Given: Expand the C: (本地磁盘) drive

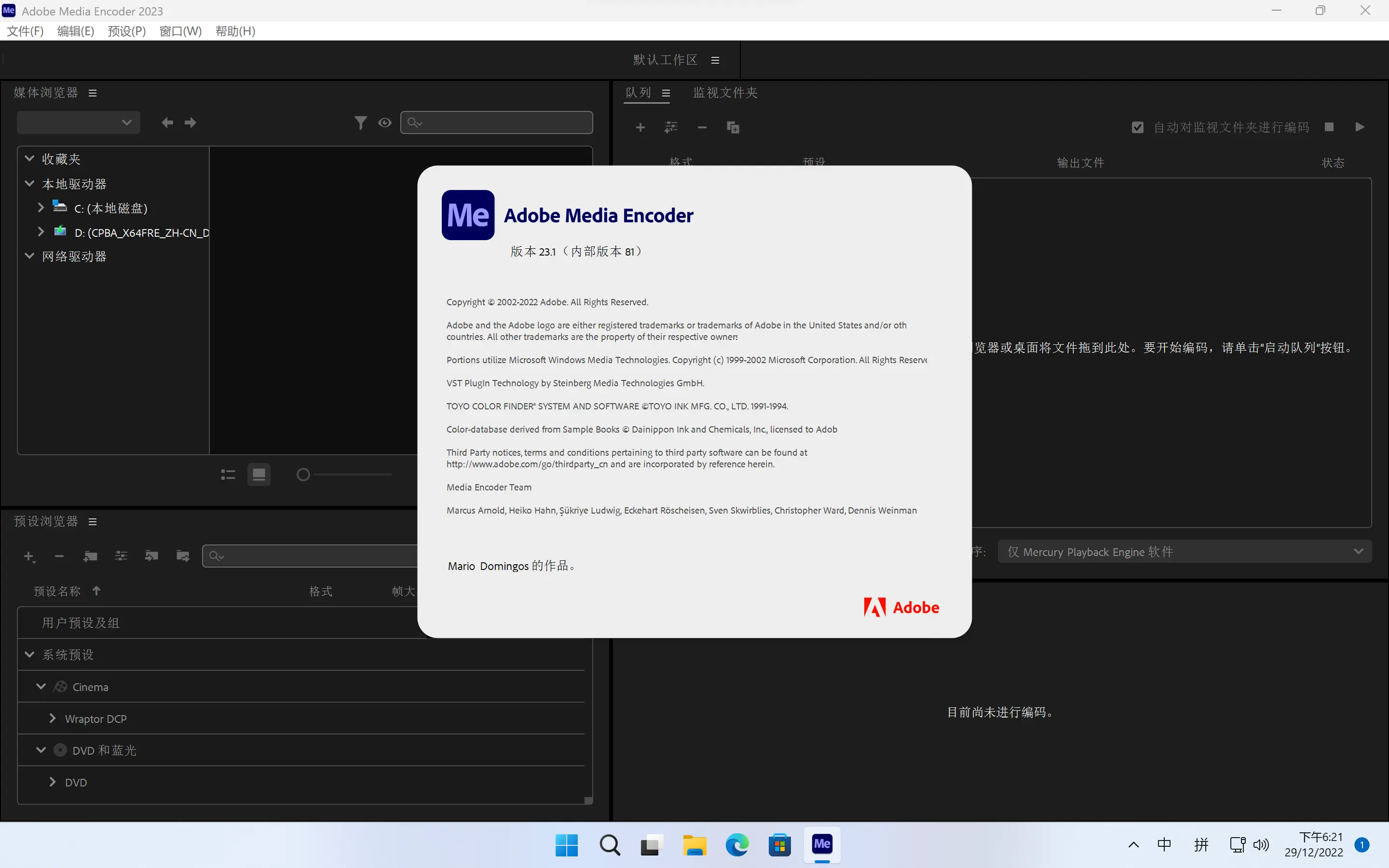Looking at the screenshot, I should coord(41,207).
